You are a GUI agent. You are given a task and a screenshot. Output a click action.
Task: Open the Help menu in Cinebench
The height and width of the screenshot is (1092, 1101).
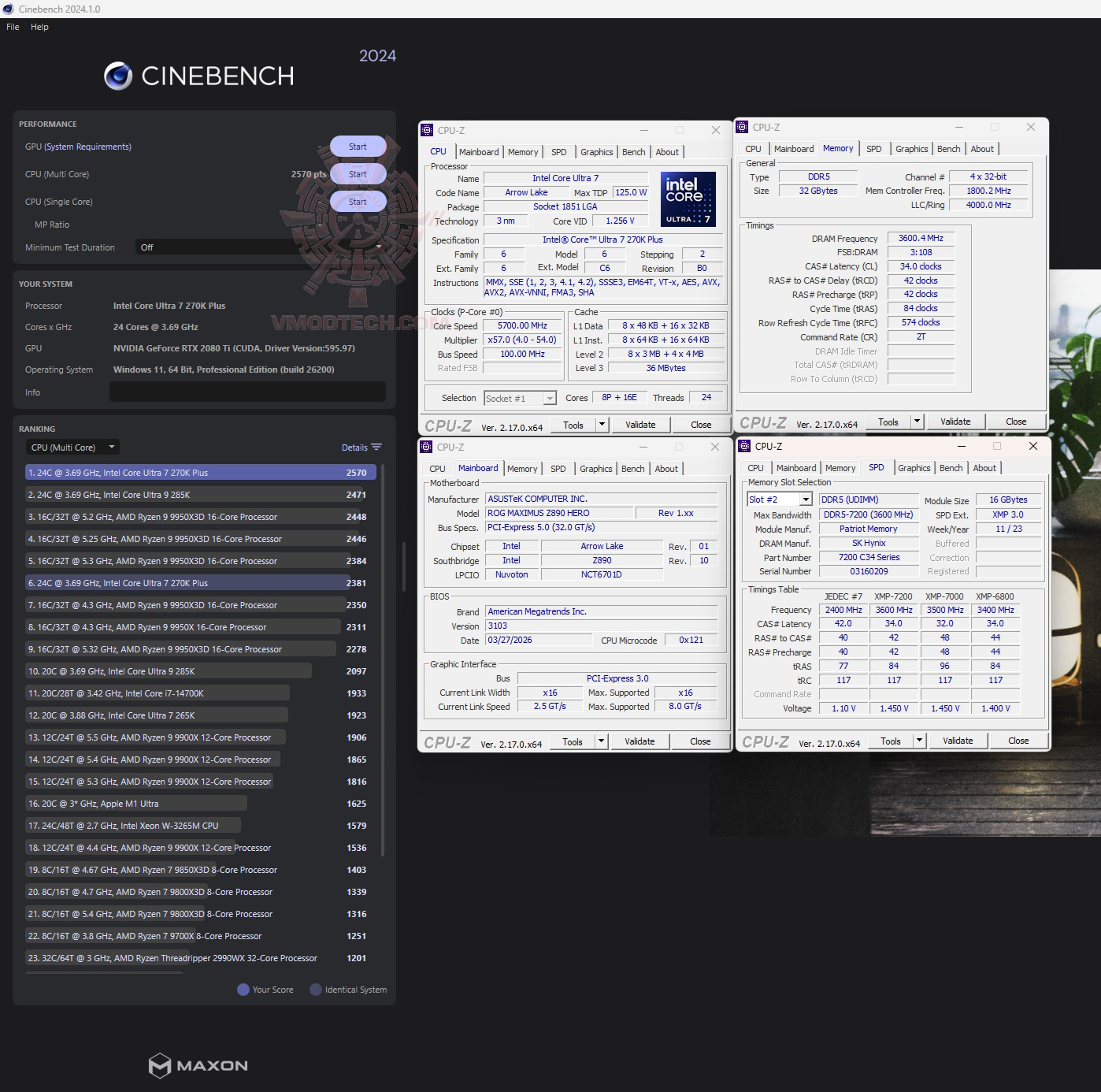39,27
